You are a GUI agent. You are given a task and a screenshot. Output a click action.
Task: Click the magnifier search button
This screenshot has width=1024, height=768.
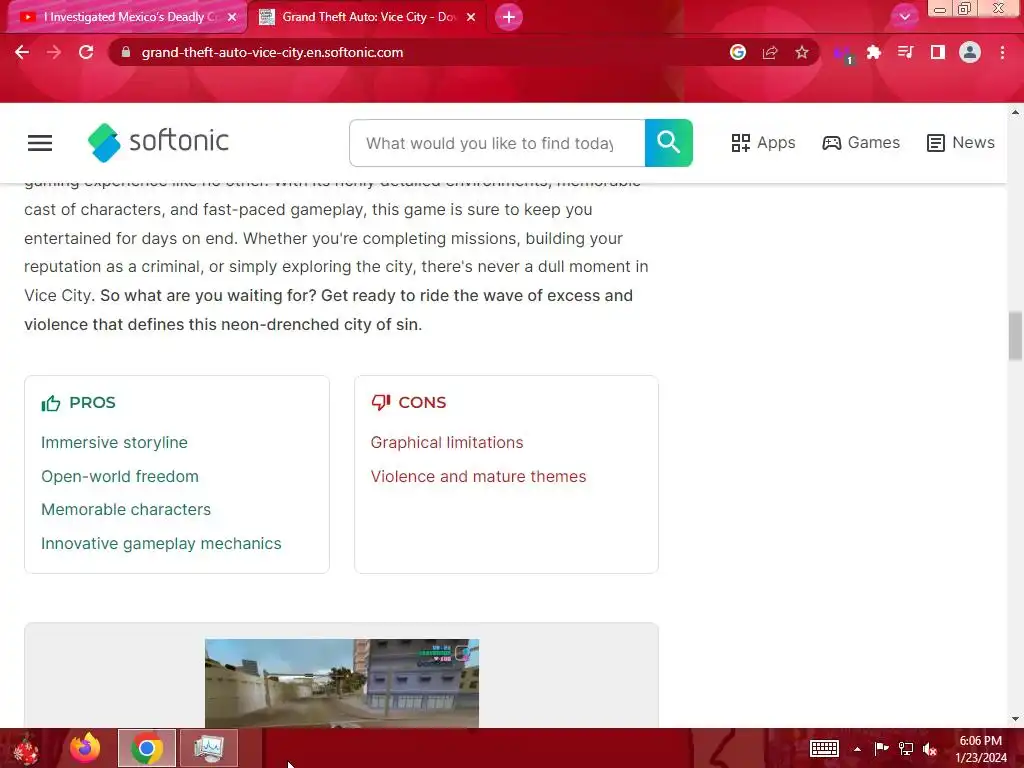coord(669,143)
